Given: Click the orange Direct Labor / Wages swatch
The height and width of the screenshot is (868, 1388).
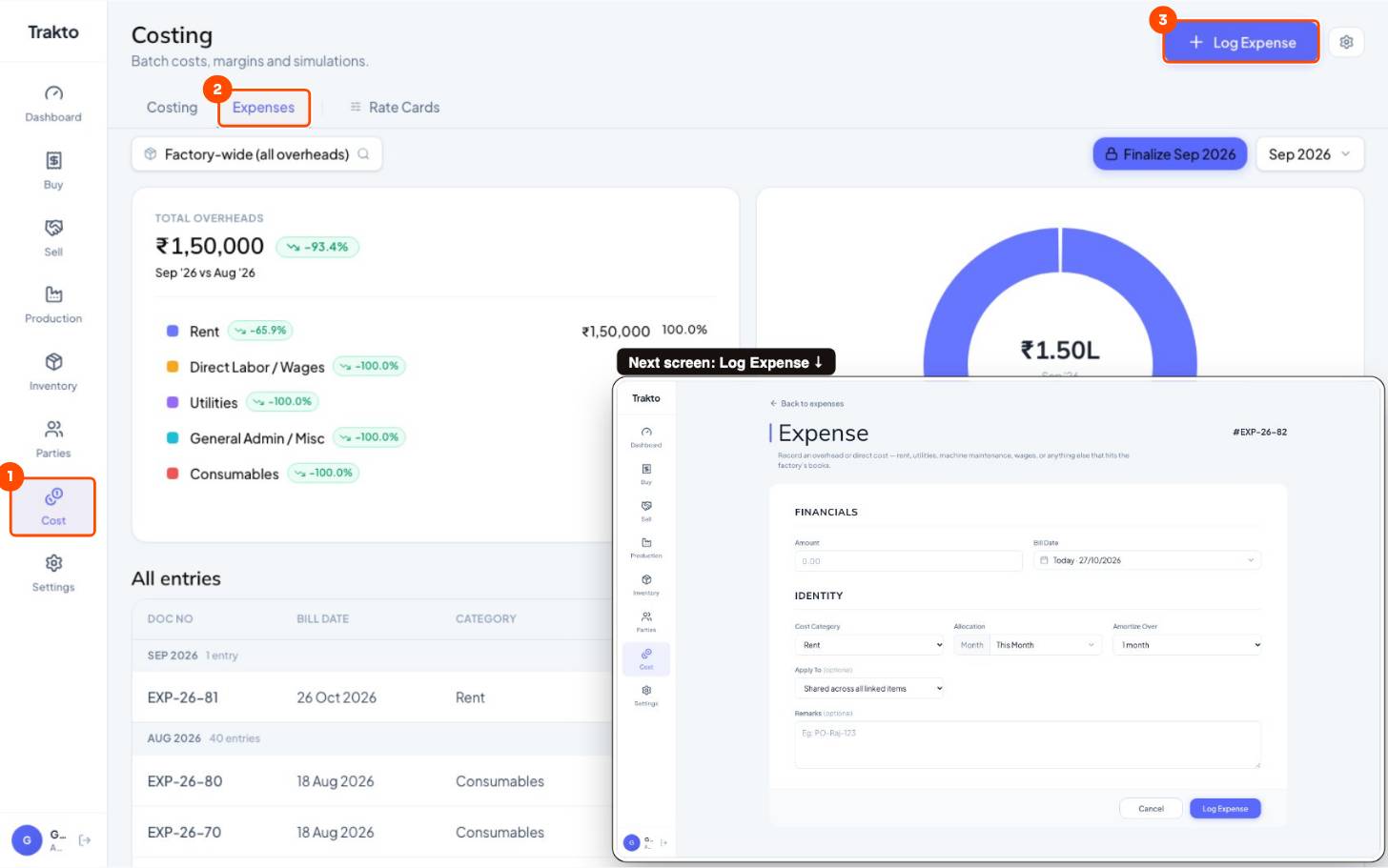Looking at the screenshot, I should [173, 367].
